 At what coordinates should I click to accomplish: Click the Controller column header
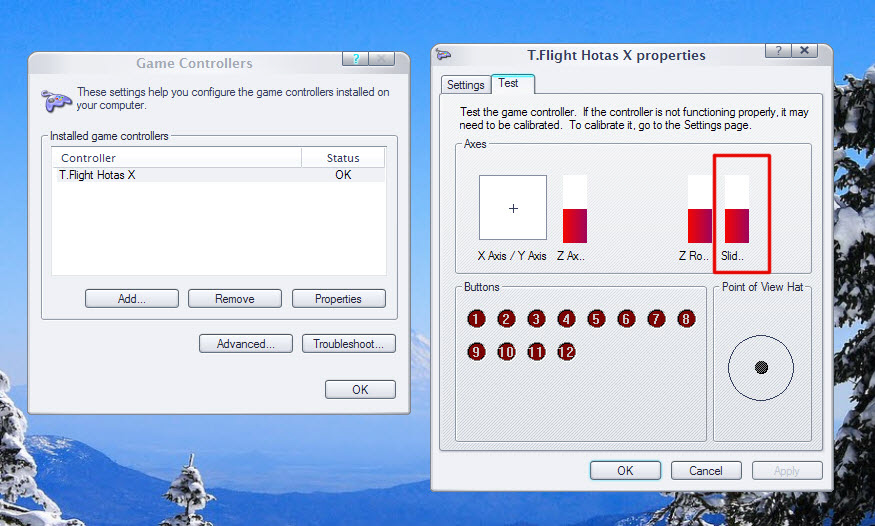pyautogui.click(x=176, y=158)
